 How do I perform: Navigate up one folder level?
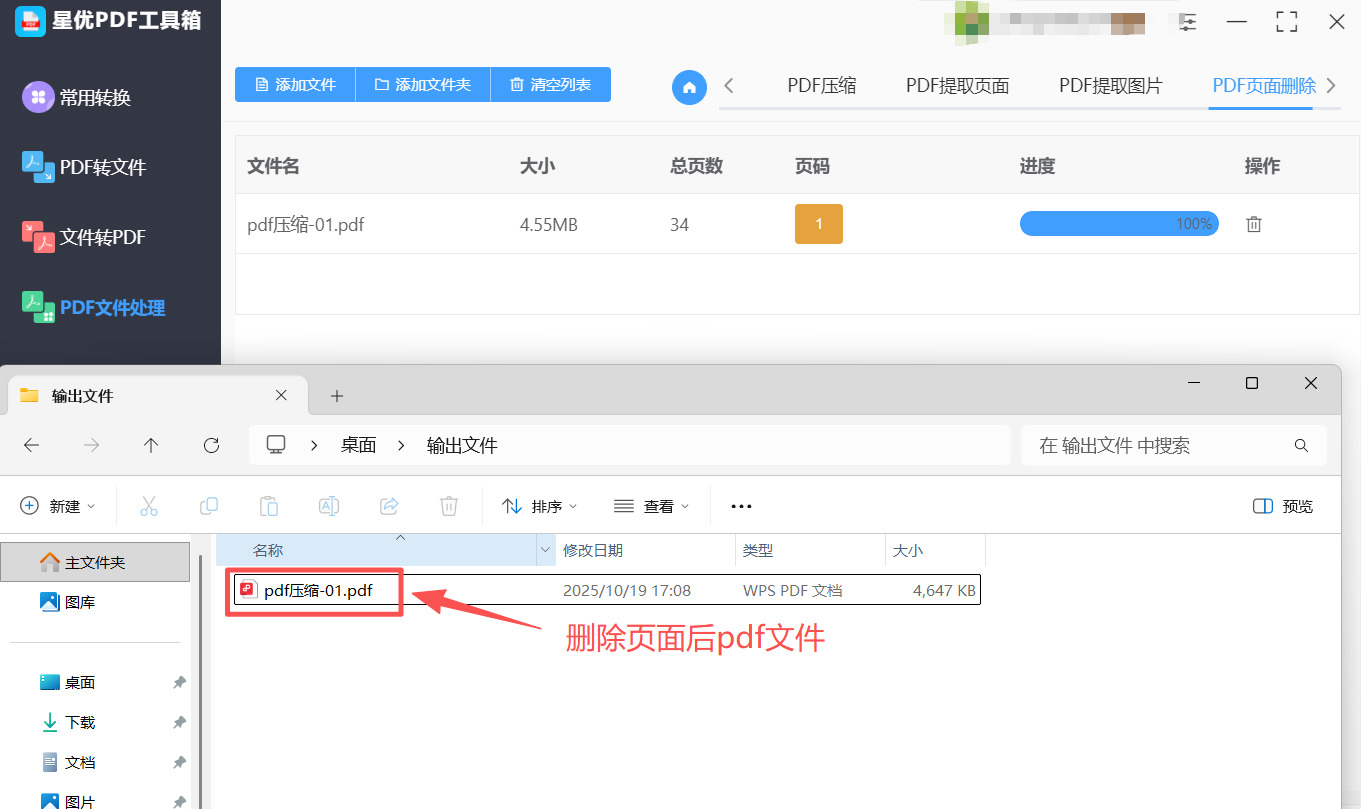tap(151, 445)
